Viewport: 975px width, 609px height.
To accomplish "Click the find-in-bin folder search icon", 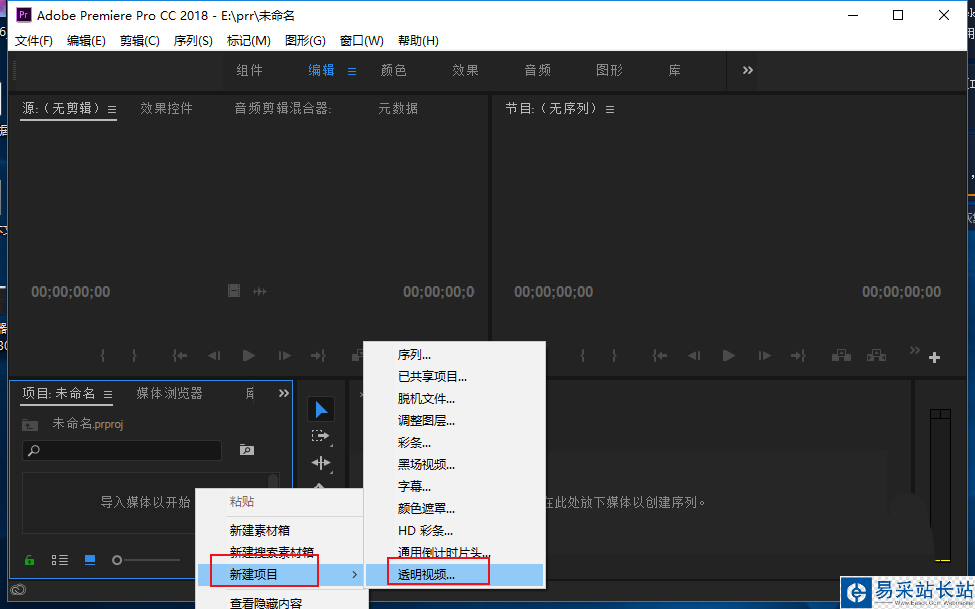I will pos(246,450).
